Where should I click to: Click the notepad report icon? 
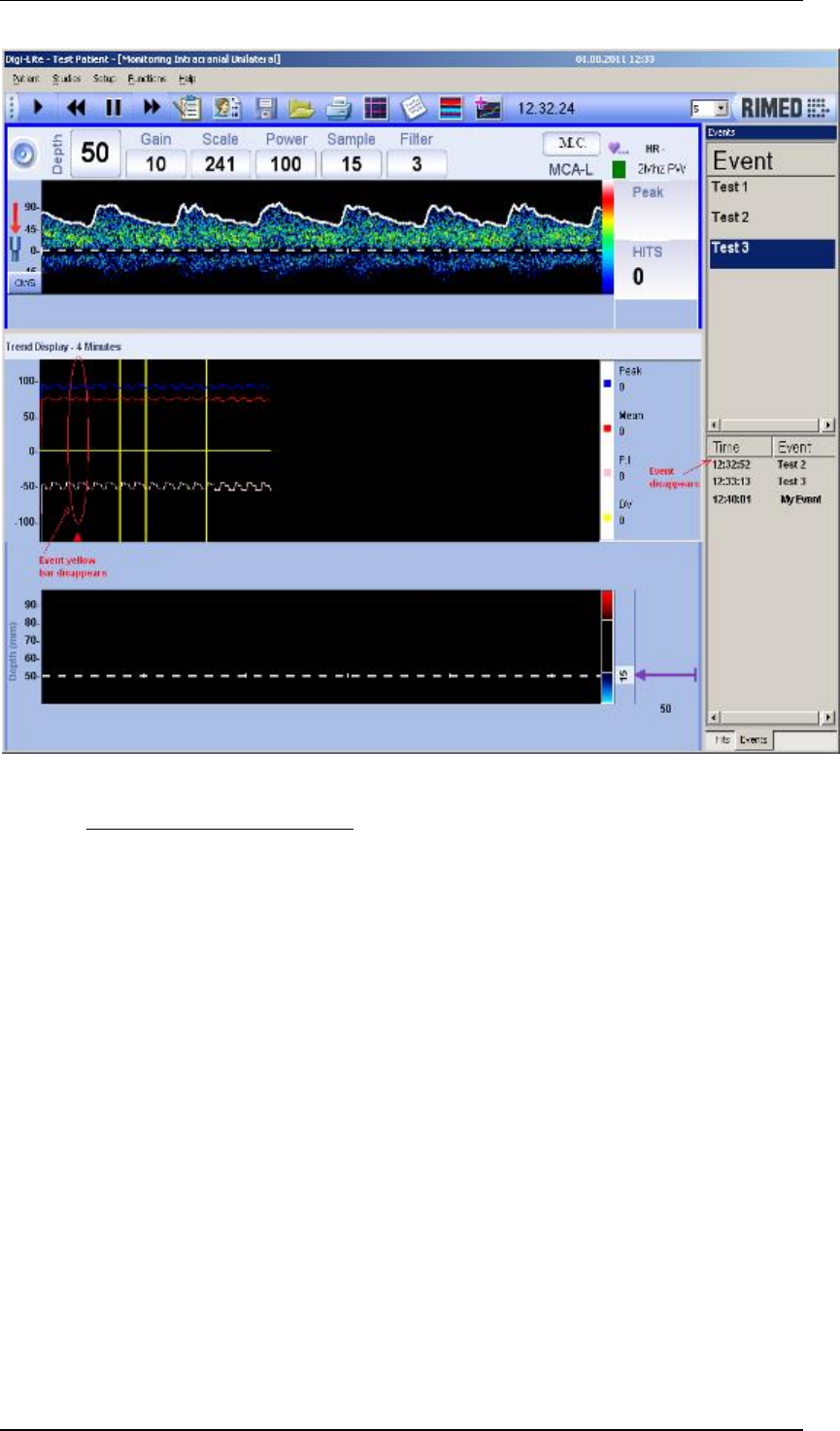tap(413, 108)
